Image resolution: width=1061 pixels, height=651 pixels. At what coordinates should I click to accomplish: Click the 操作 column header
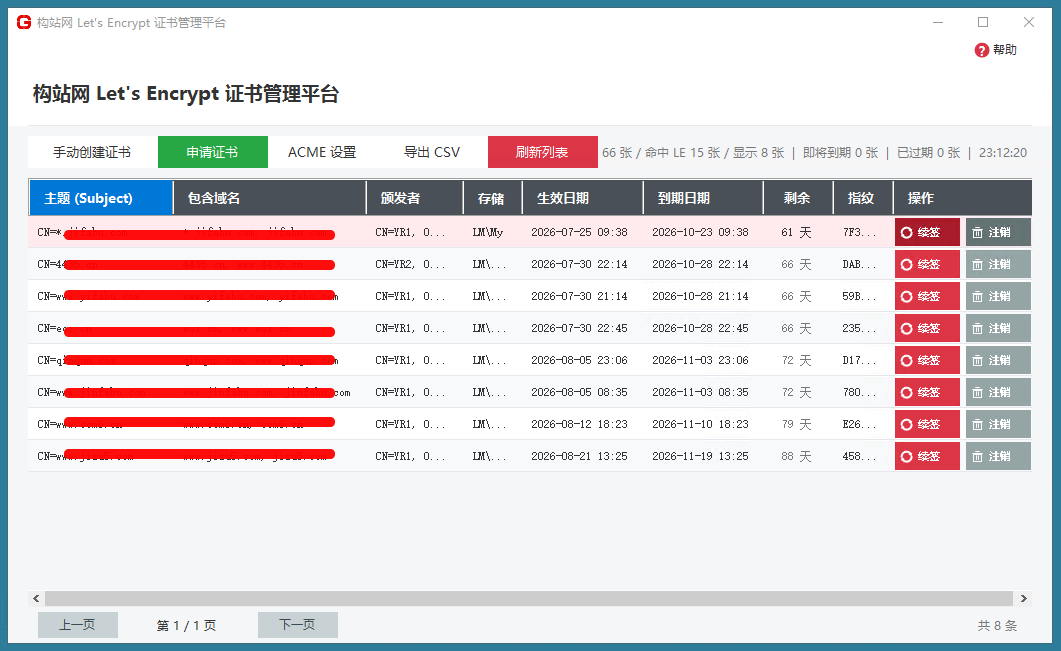pos(963,198)
